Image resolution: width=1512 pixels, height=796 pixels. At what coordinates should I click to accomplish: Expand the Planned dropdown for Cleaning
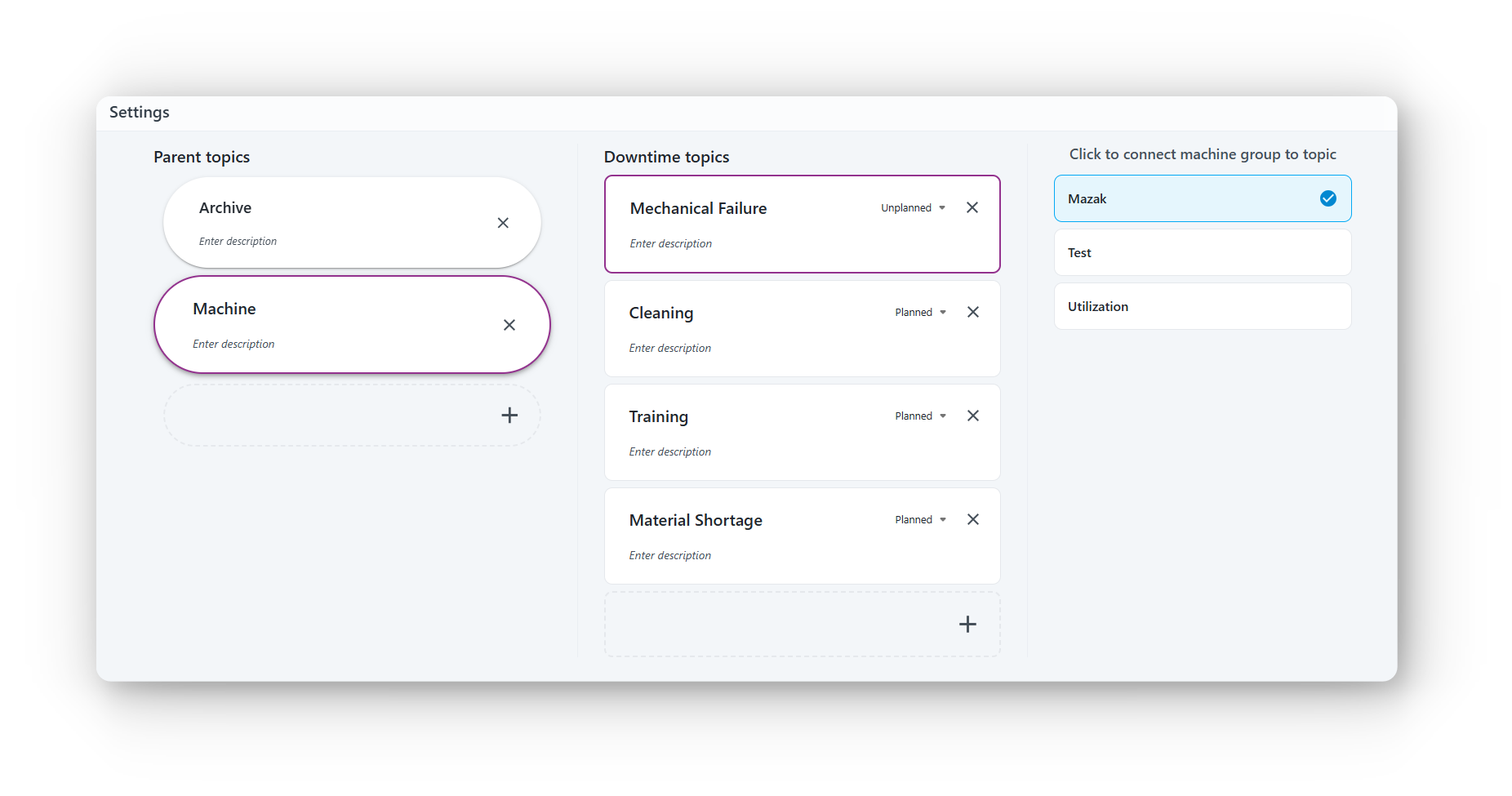[x=920, y=313]
